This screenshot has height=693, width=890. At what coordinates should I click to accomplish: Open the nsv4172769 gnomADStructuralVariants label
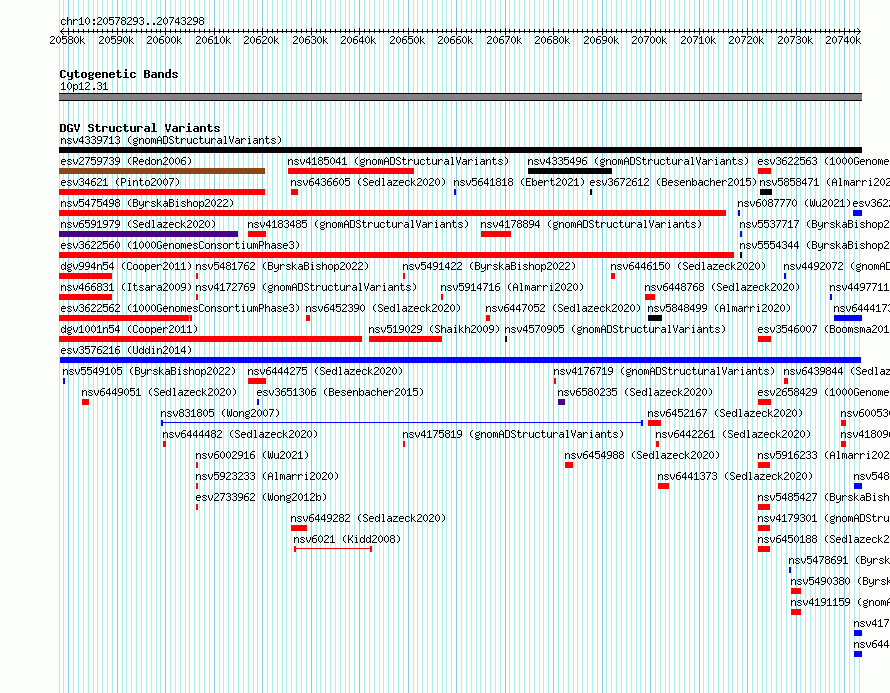pos(306,287)
